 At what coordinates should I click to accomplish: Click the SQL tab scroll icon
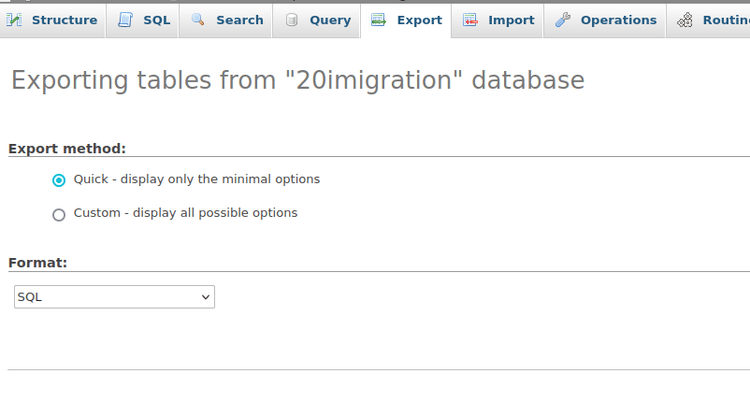tap(125, 20)
